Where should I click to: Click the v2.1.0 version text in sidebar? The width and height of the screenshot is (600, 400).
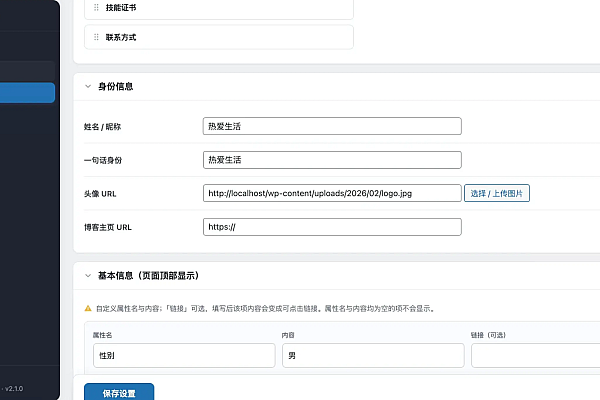pos(14,389)
